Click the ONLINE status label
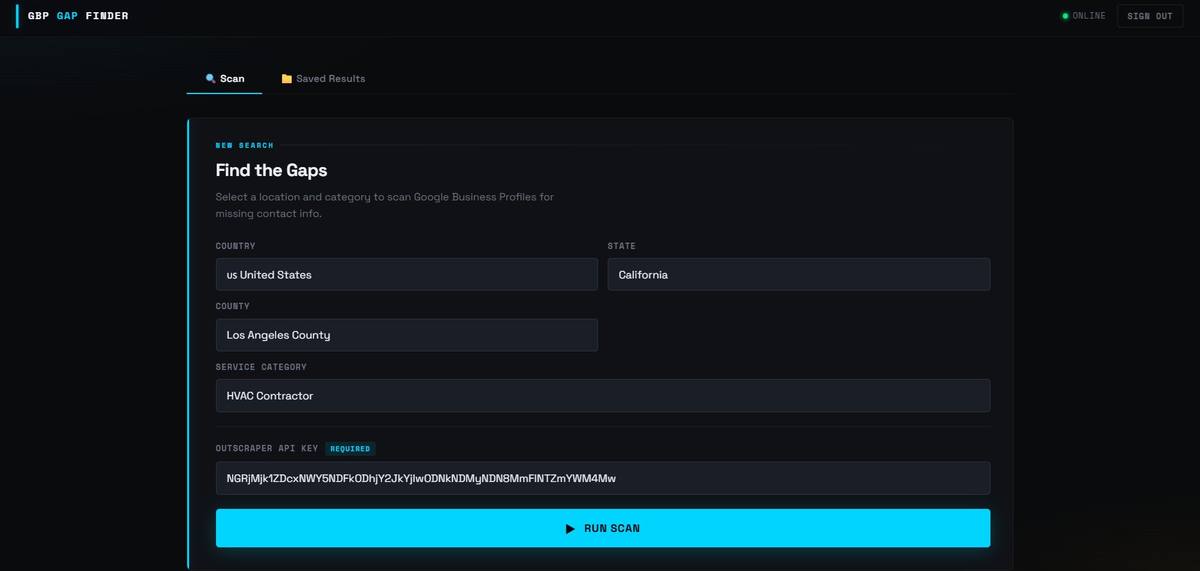Screen dimensions: 1200x571 (1089, 16)
